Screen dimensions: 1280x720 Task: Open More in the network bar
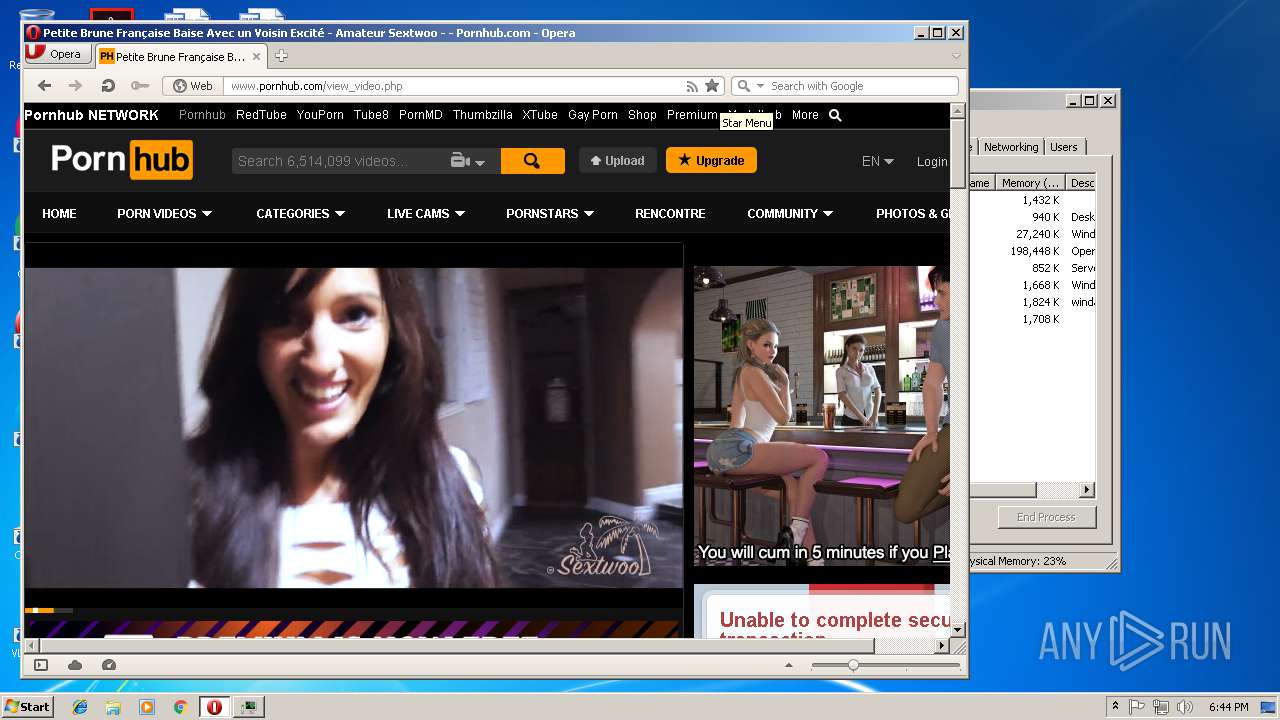[805, 115]
